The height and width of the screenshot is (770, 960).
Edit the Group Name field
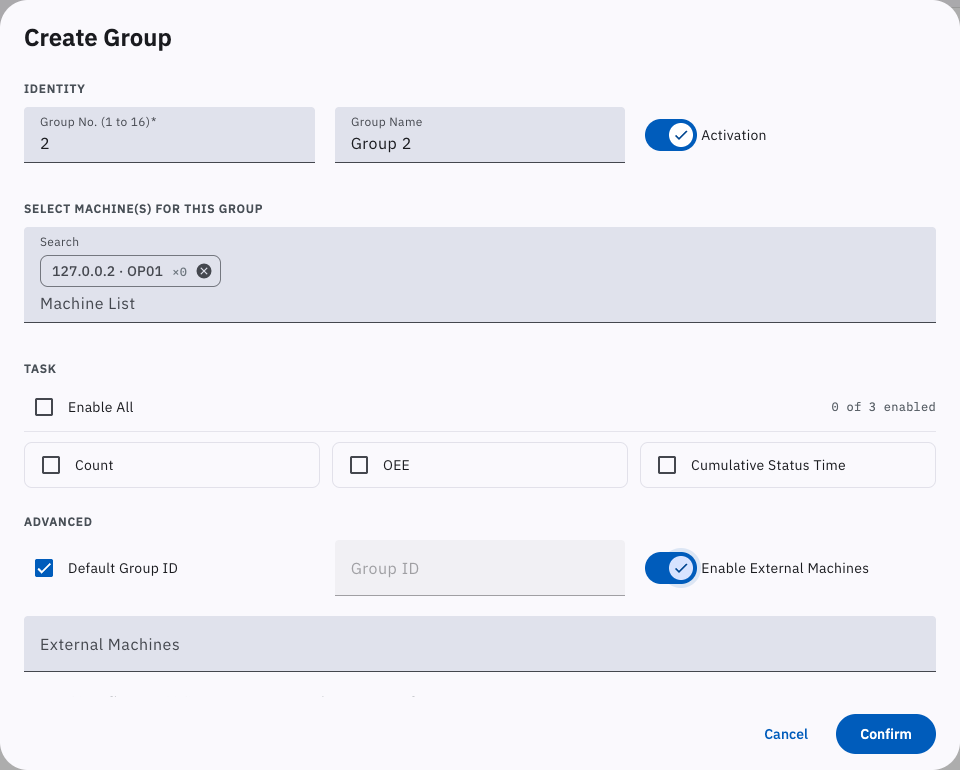pos(479,135)
